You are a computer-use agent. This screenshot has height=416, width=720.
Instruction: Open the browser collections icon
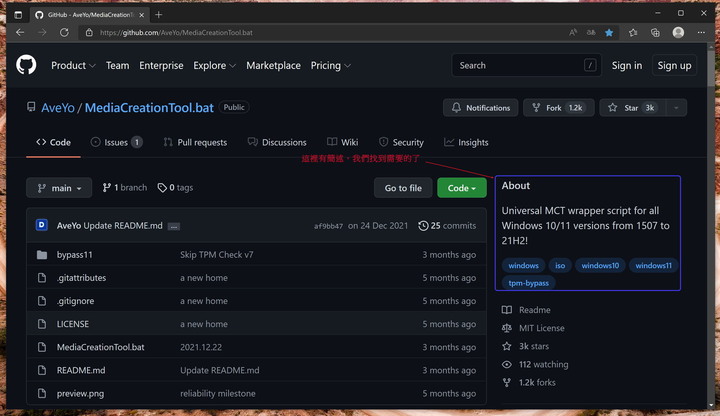[x=655, y=33]
